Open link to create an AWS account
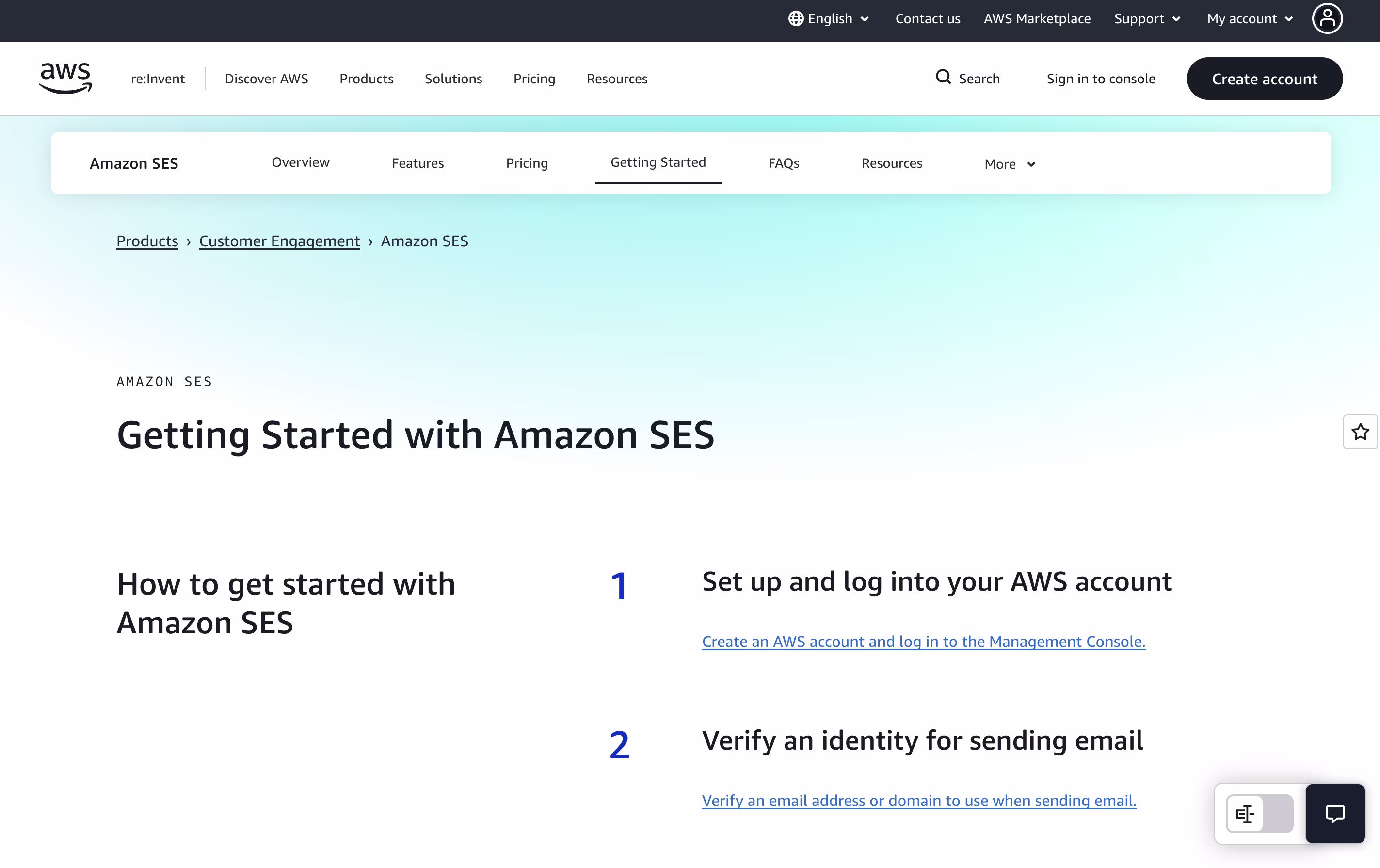 pyautogui.click(x=923, y=642)
